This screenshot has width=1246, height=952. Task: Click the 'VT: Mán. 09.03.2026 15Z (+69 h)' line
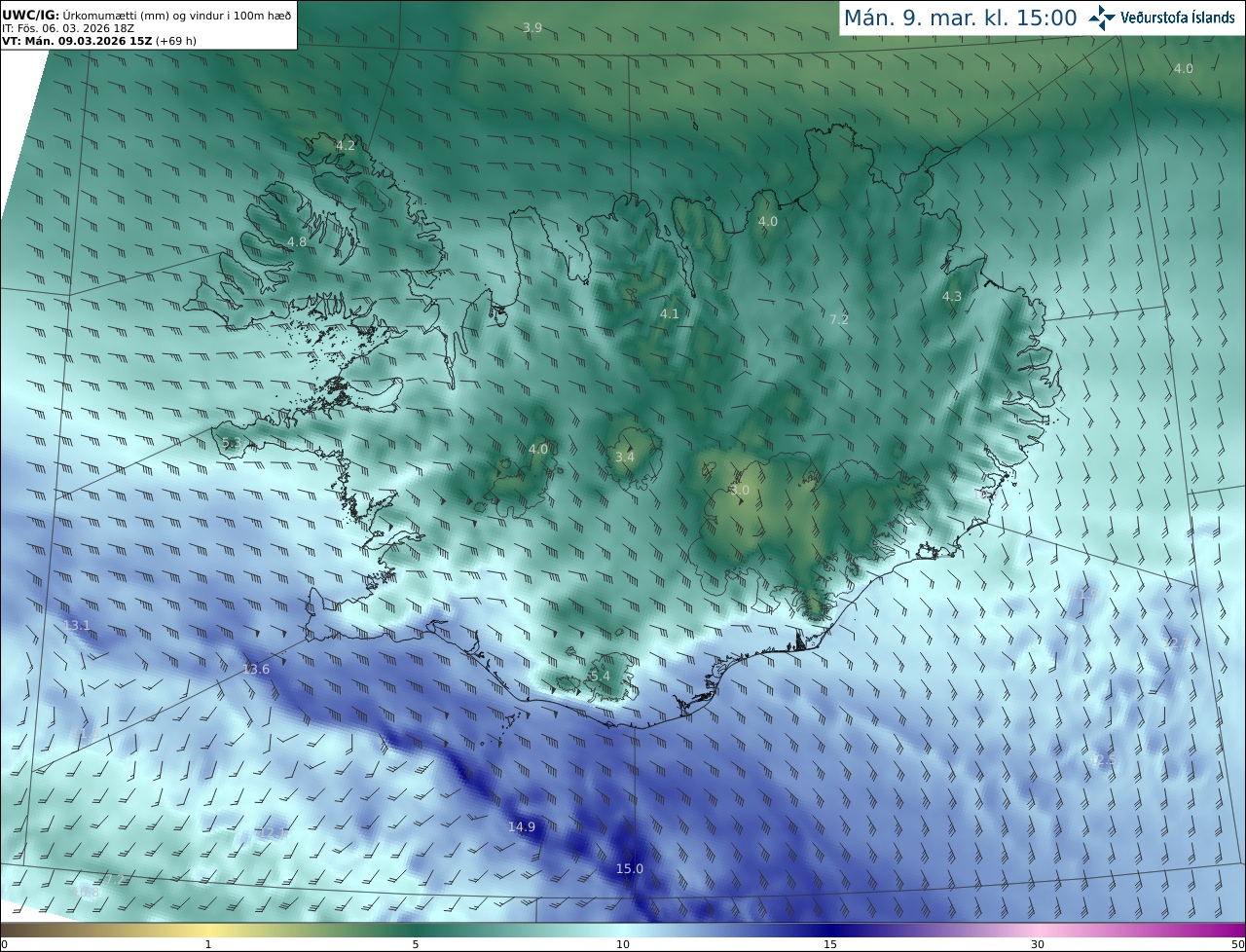99,41
